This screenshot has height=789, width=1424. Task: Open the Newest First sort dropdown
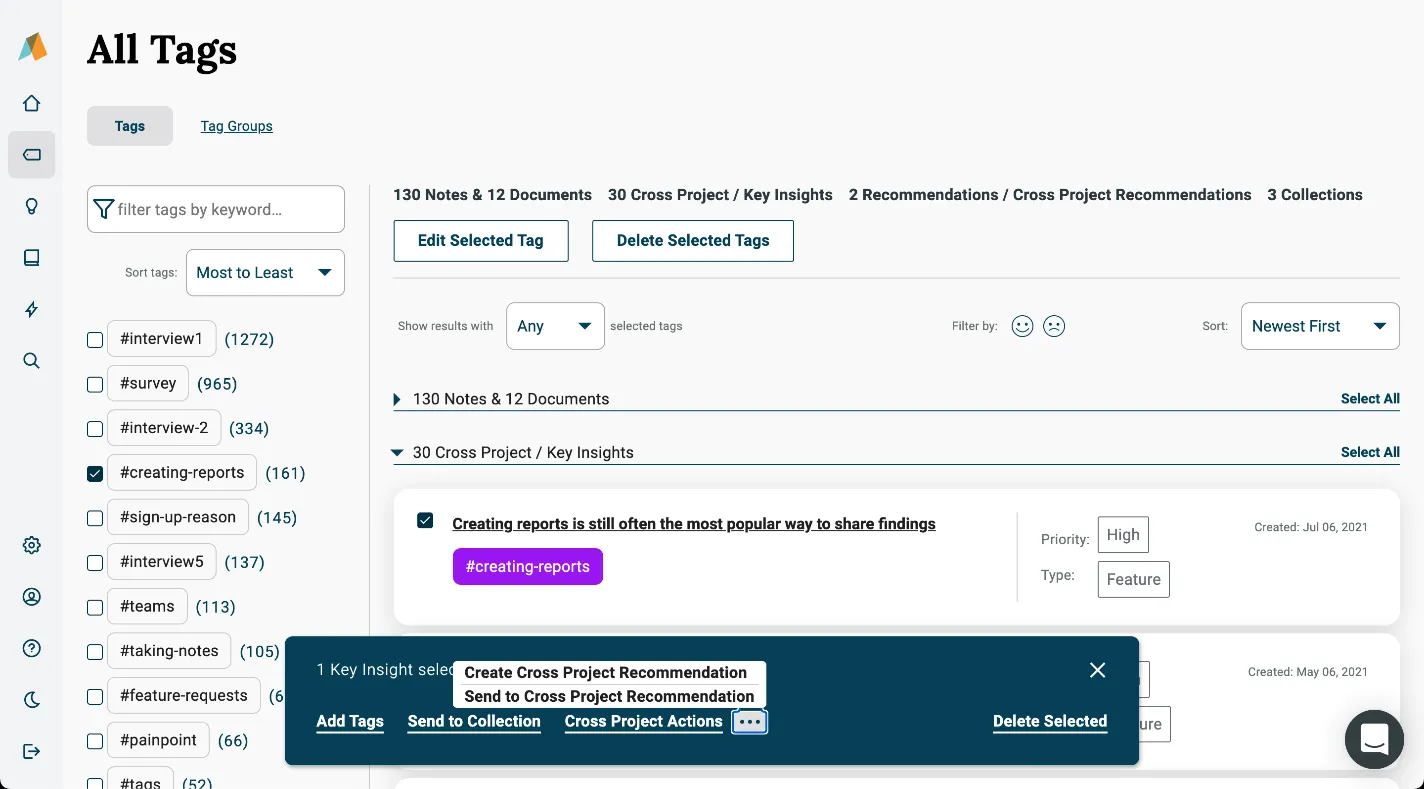(x=1320, y=326)
